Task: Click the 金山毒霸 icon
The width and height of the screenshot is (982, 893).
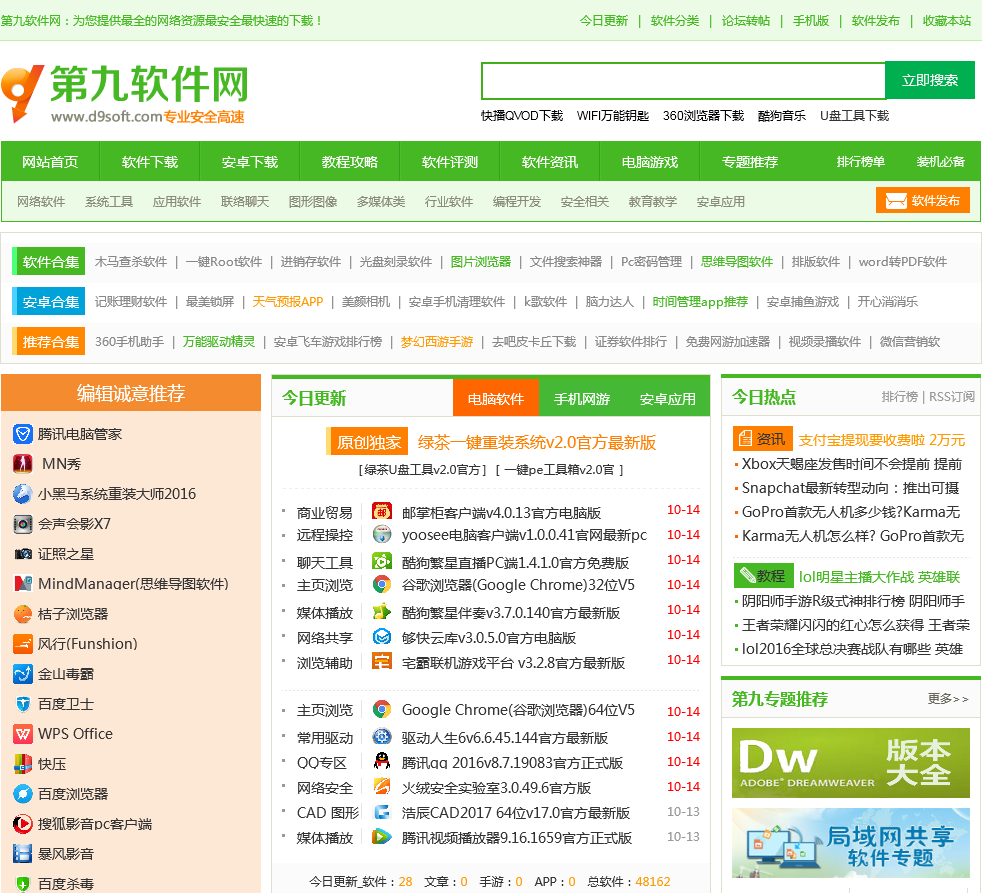Action: pos(23,674)
